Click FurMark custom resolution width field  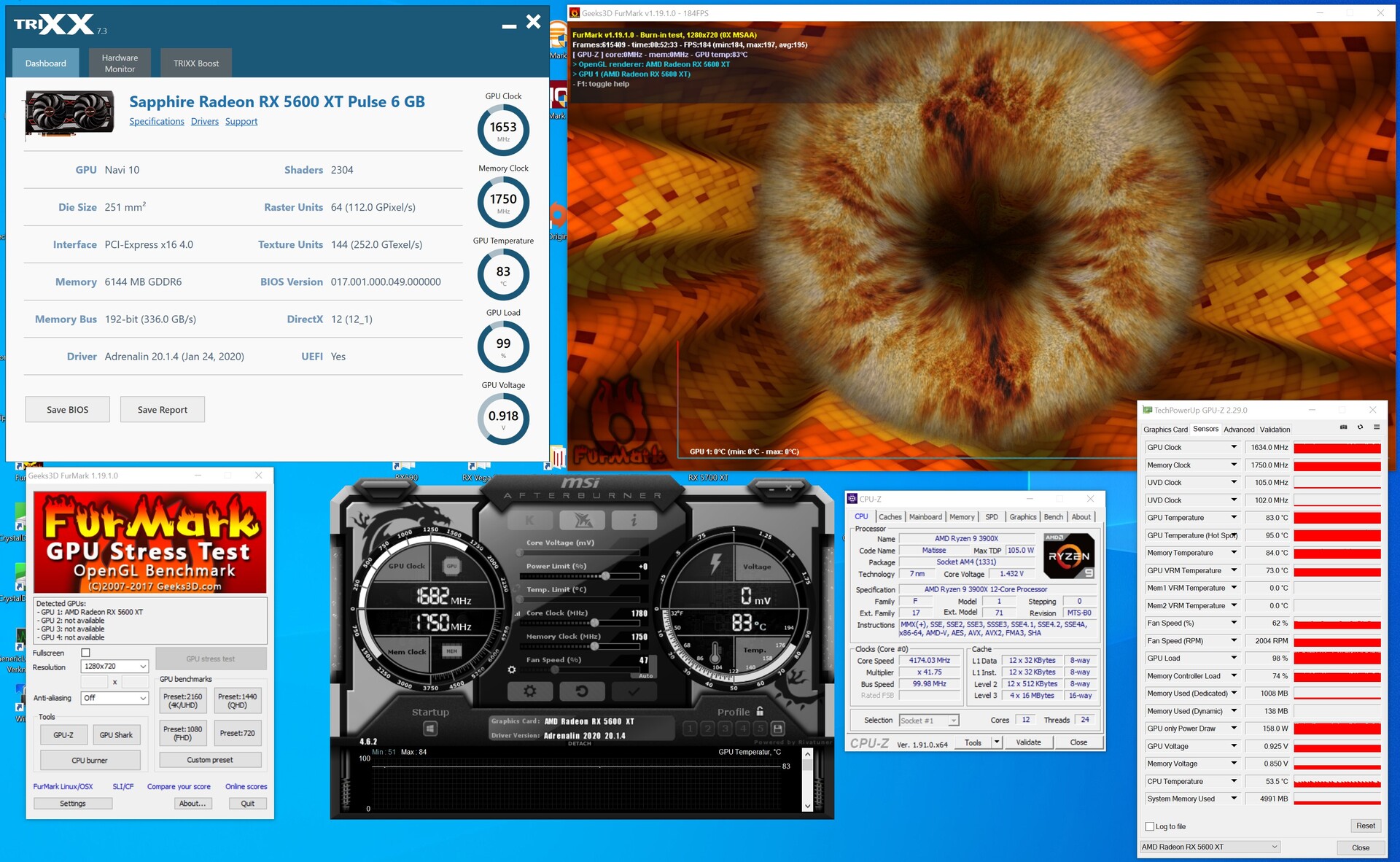[94, 682]
